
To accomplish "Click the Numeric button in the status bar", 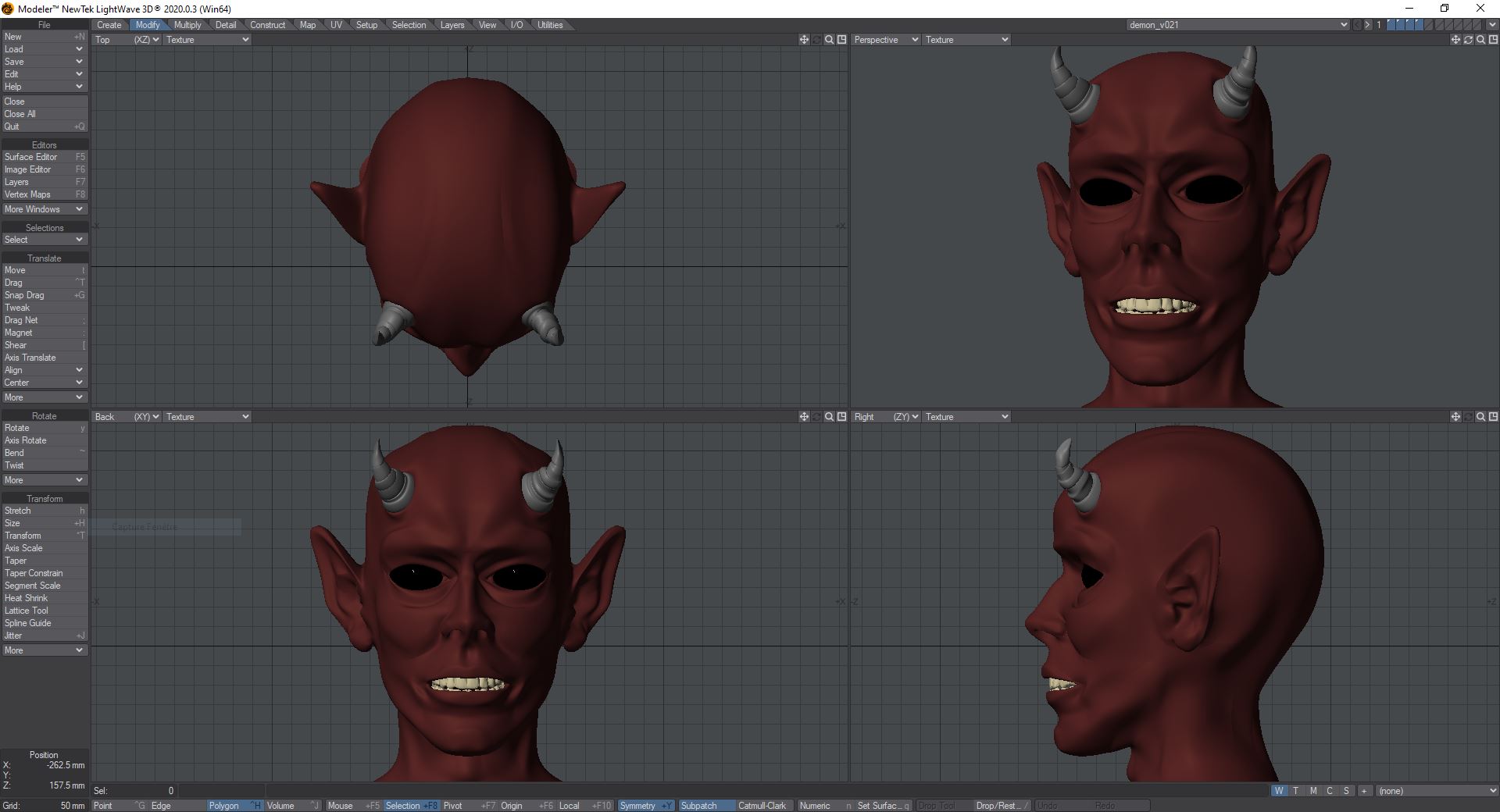I will (815, 806).
